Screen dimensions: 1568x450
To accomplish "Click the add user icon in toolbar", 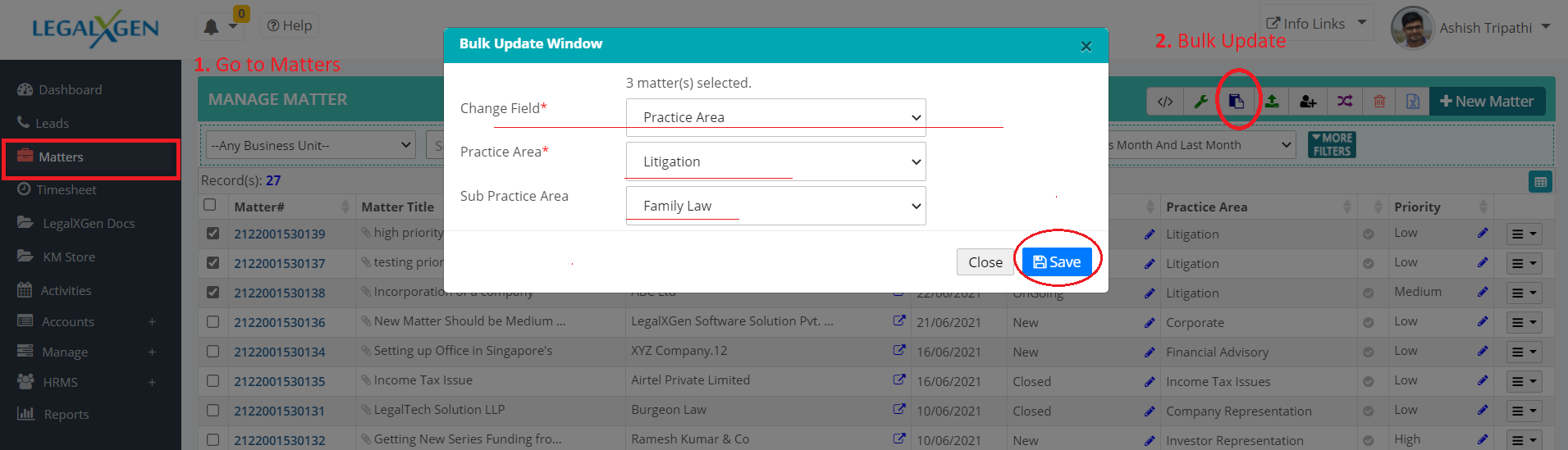I will click(1308, 102).
